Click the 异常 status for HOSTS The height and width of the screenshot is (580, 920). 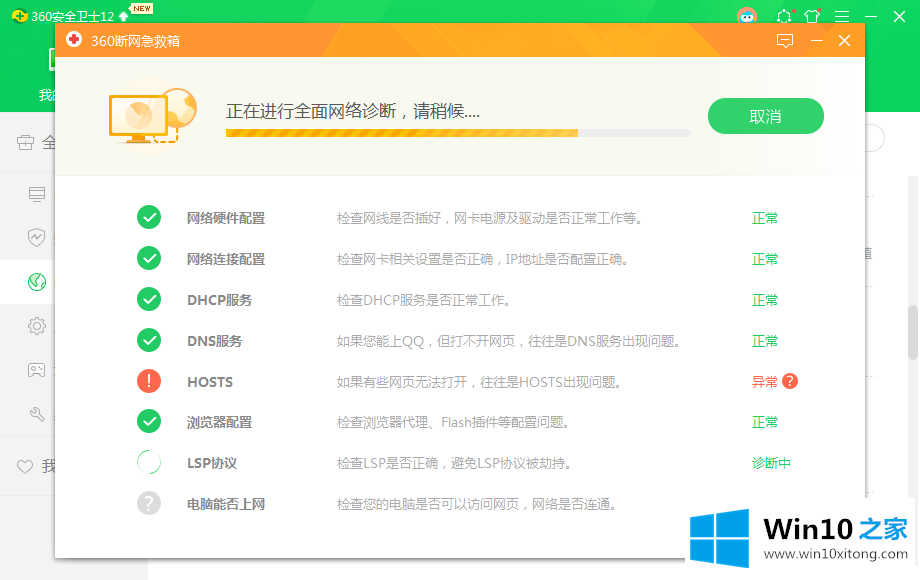[x=765, y=382]
